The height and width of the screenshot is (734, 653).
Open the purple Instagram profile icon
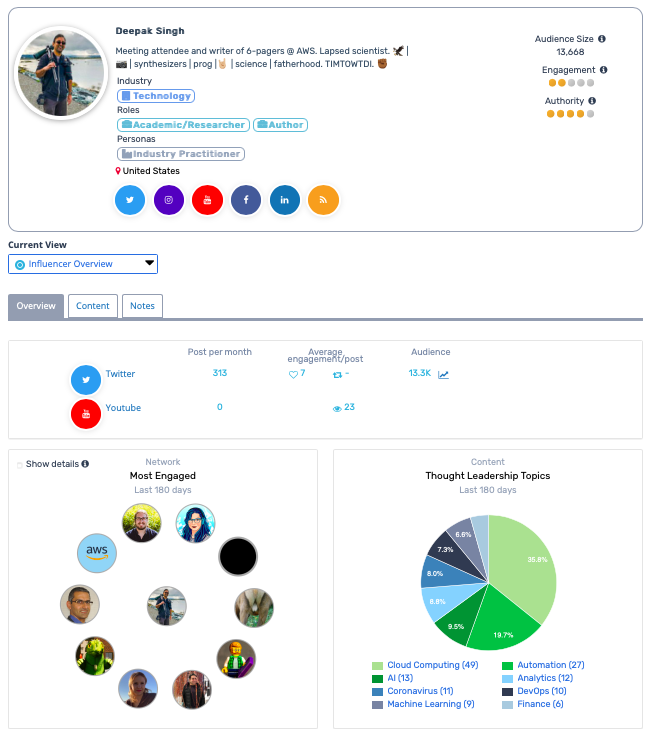click(169, 200)
